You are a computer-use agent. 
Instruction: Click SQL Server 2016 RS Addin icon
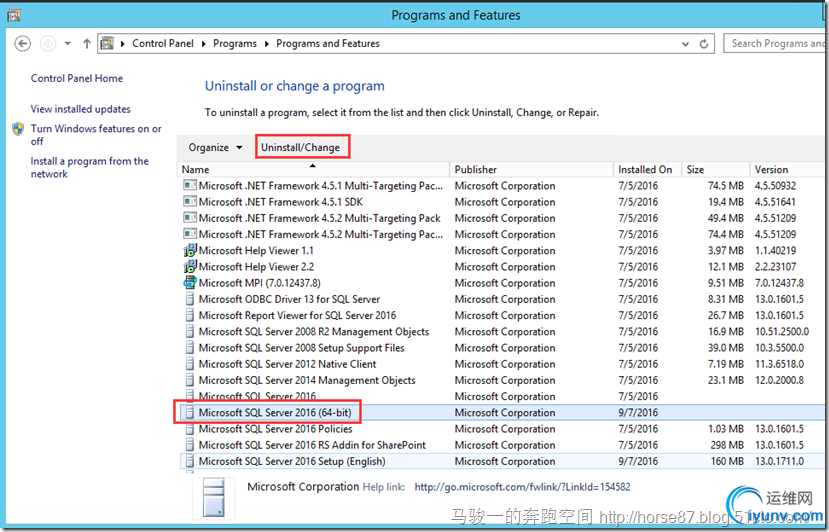(x=189, y=445)
